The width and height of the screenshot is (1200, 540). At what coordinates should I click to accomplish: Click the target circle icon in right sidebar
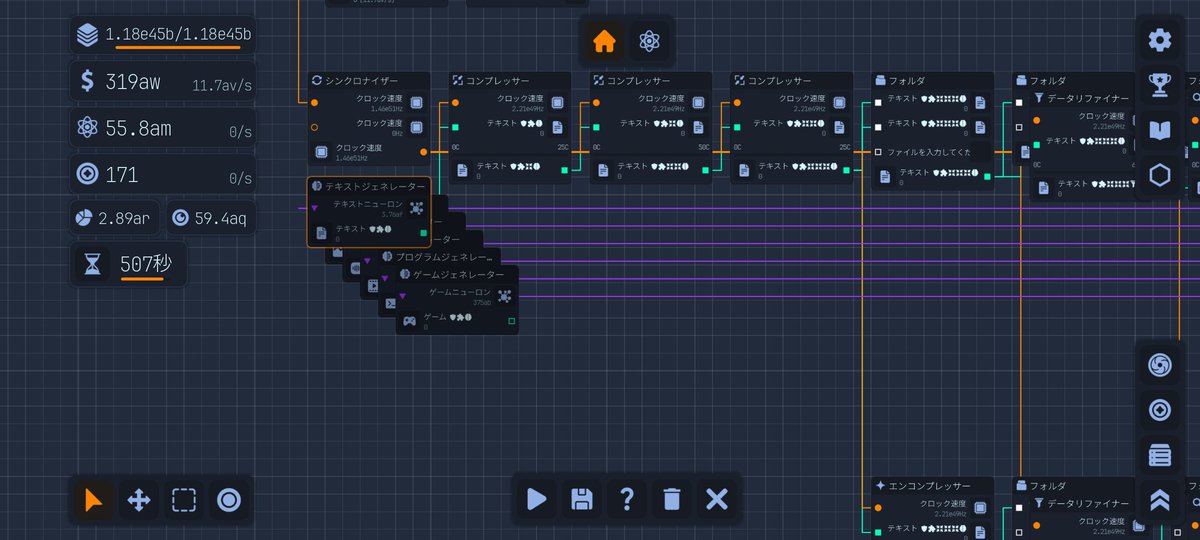click(x=1160, y=410)
